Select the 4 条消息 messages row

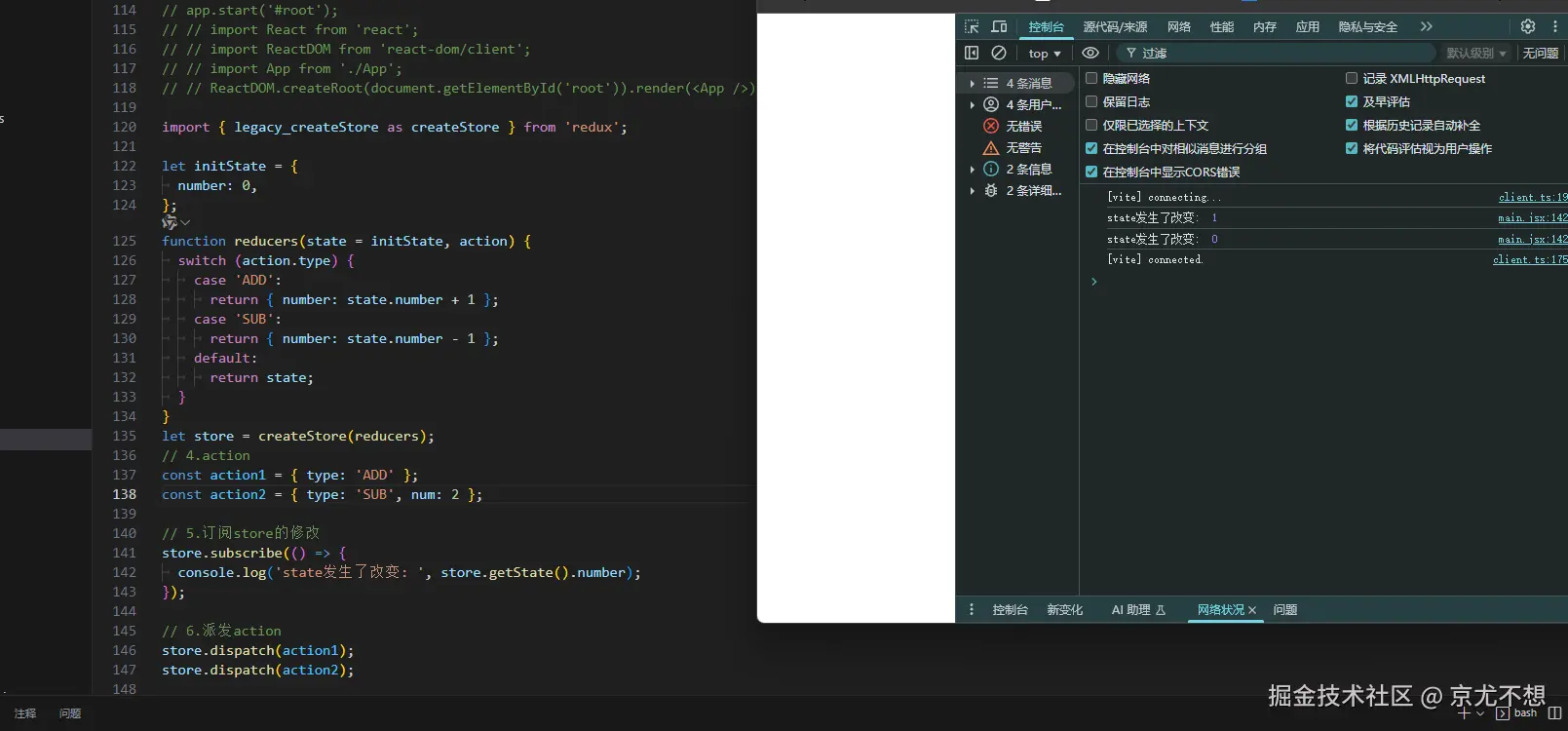tap(1016, 83)
